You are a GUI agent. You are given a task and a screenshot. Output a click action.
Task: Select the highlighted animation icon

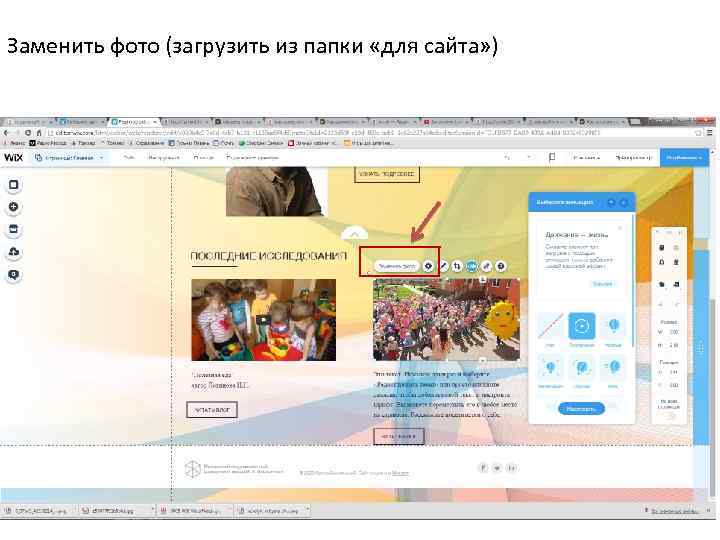click(x=472, y=266)
